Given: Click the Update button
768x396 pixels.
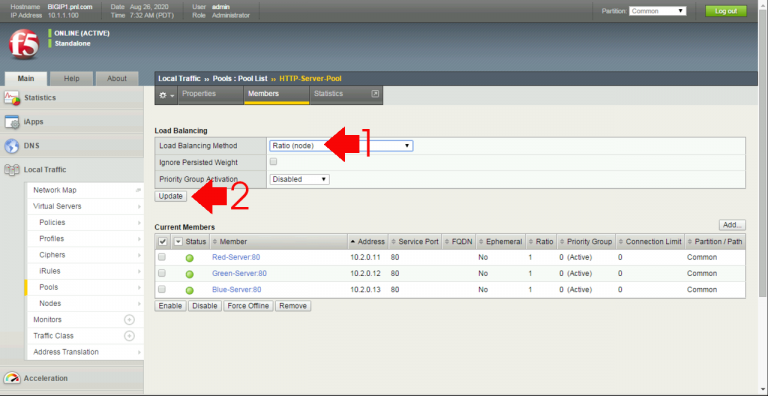Looking at the screenshot, I should coord(170,196).
